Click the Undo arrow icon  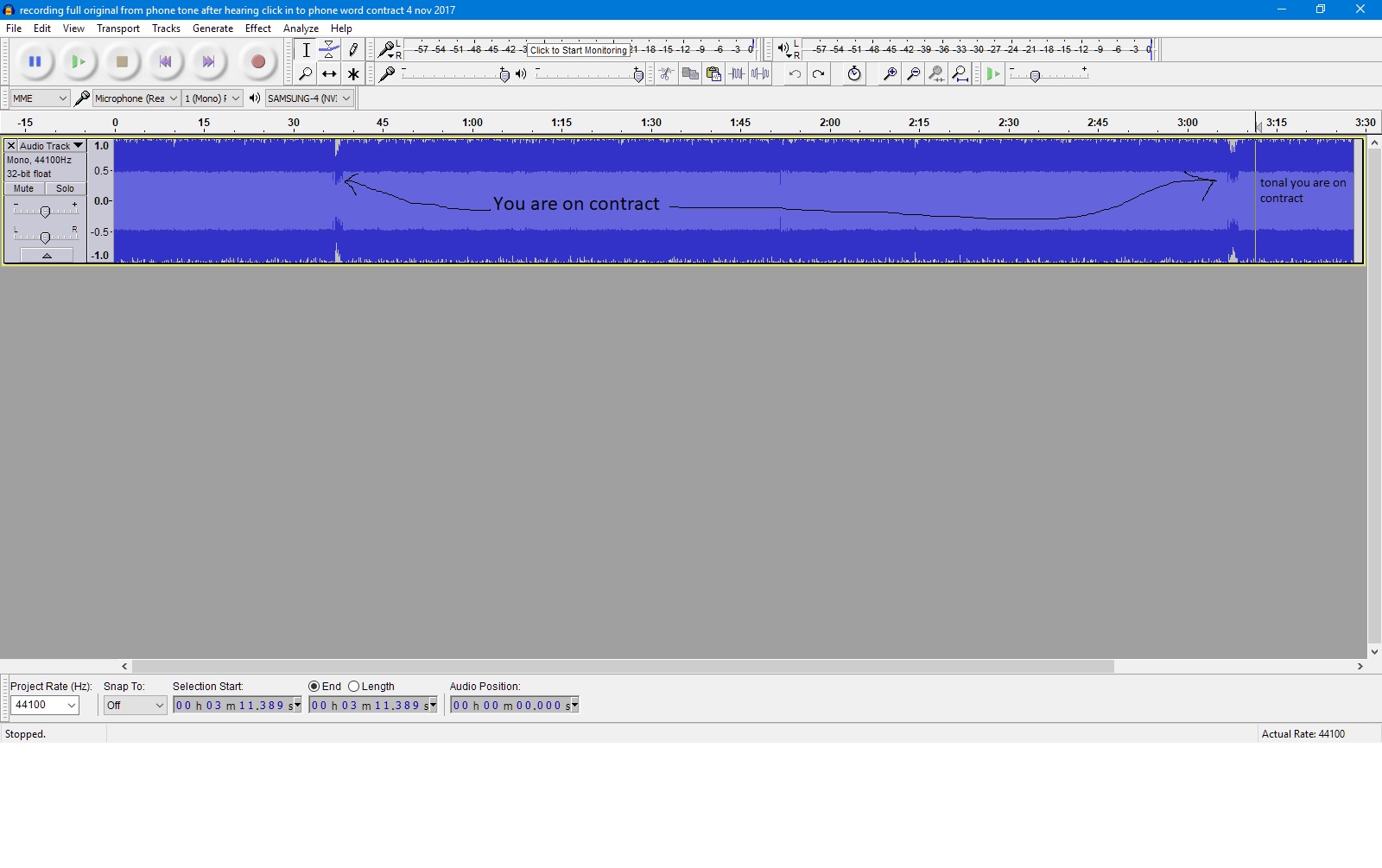pyautogui.click(x=795, y=74)
